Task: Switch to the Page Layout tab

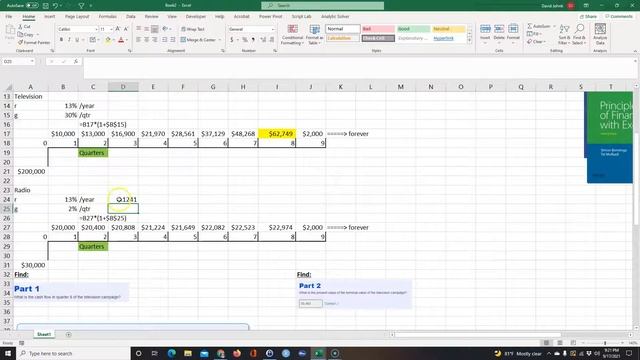Action: click(x=77, y=16)
